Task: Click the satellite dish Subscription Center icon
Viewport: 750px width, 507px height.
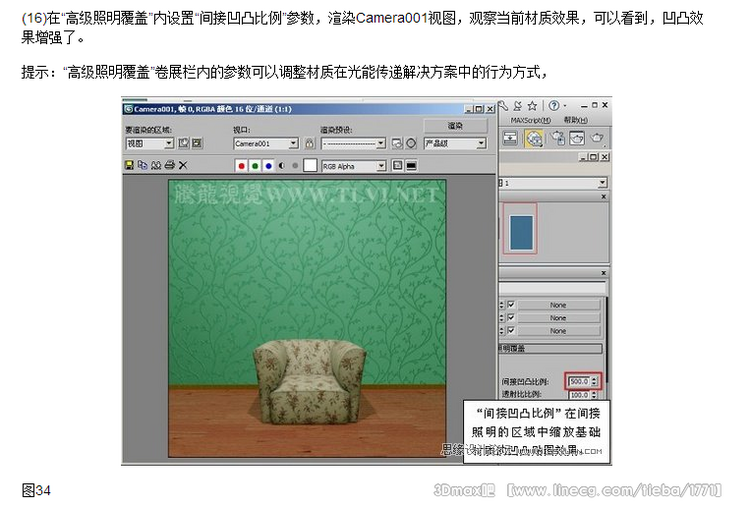Action: [518, 105]
